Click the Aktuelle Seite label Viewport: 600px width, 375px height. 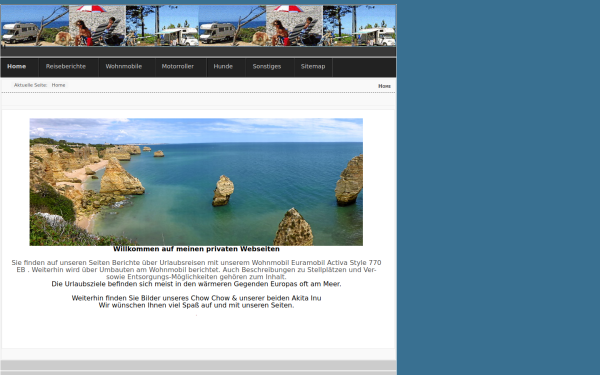pos(30,85)
